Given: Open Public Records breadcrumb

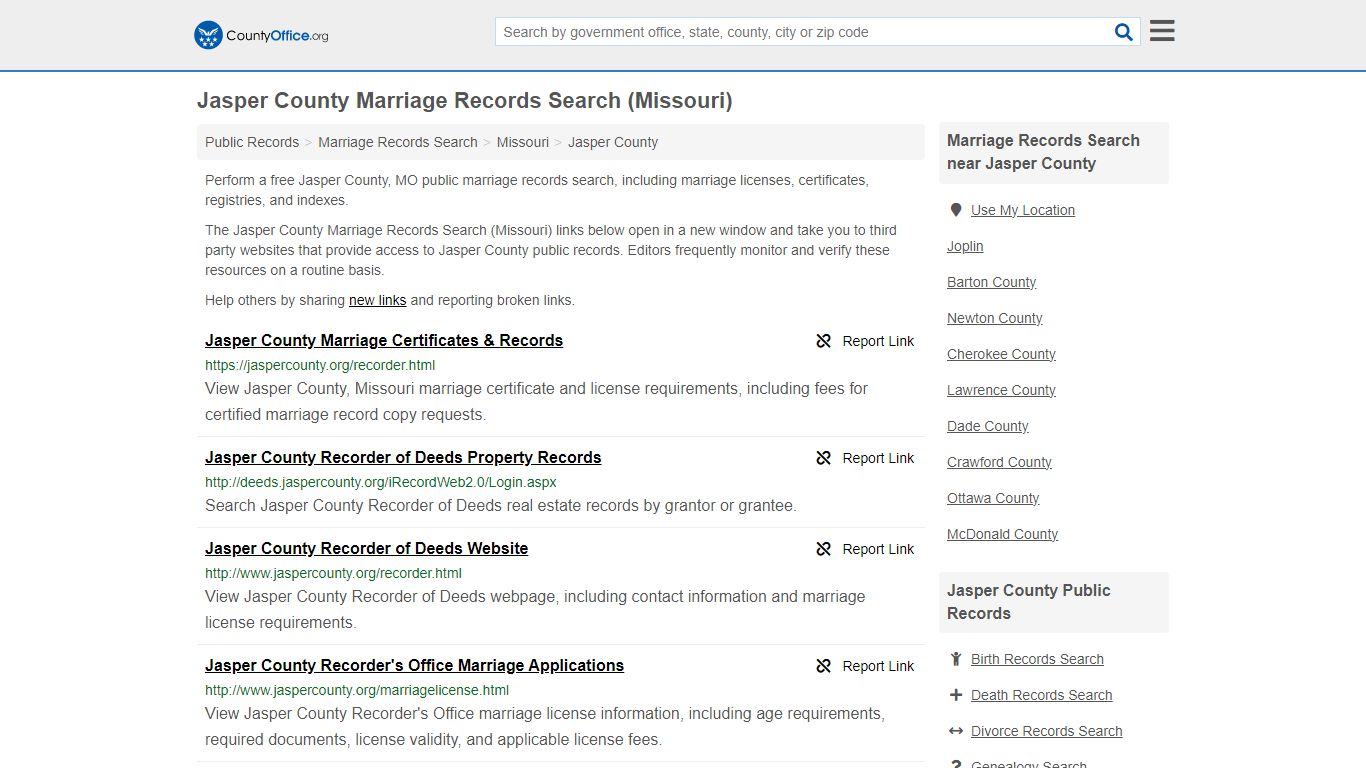Looking at the screenshot, I should pos(252,142).
